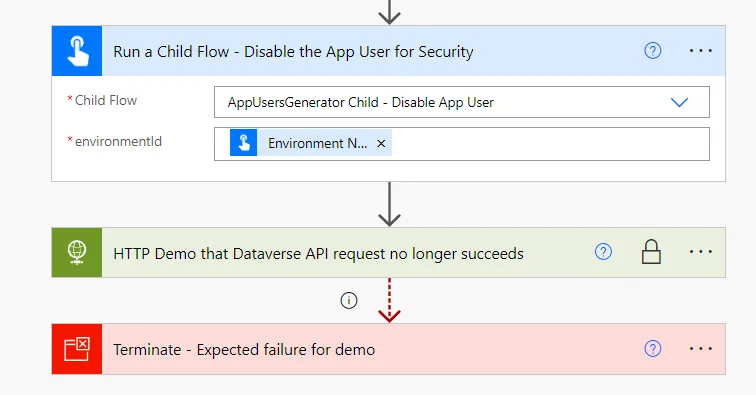
Task: Open more options menu for Run a Child Flow
Action: click(x=700, y=51)
